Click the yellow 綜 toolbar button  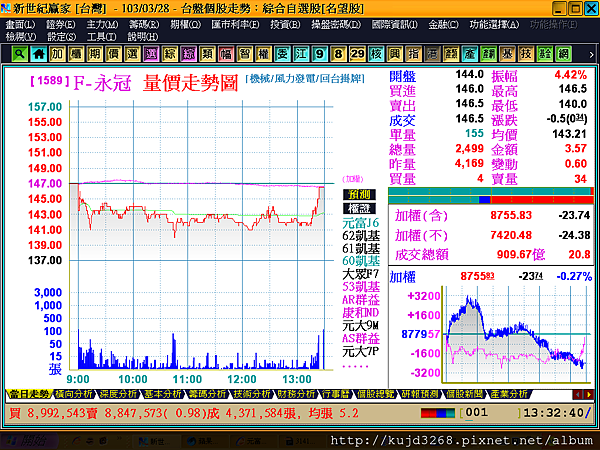170,54
